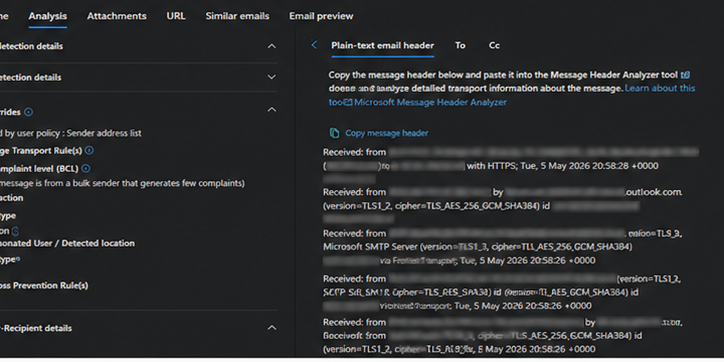Screen dimensions: 724x362
Task: Click info icon beside Transport Rule(s)
Action: tap(90, 151)
